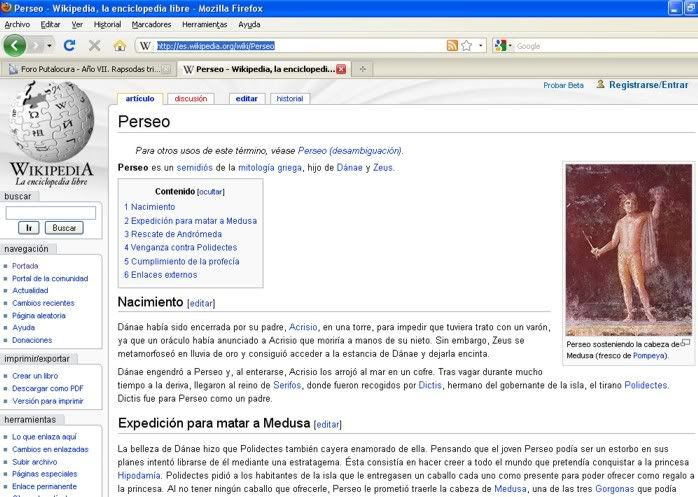
Task: Click the Probar Beta link
Action: (x=563, y=85)
